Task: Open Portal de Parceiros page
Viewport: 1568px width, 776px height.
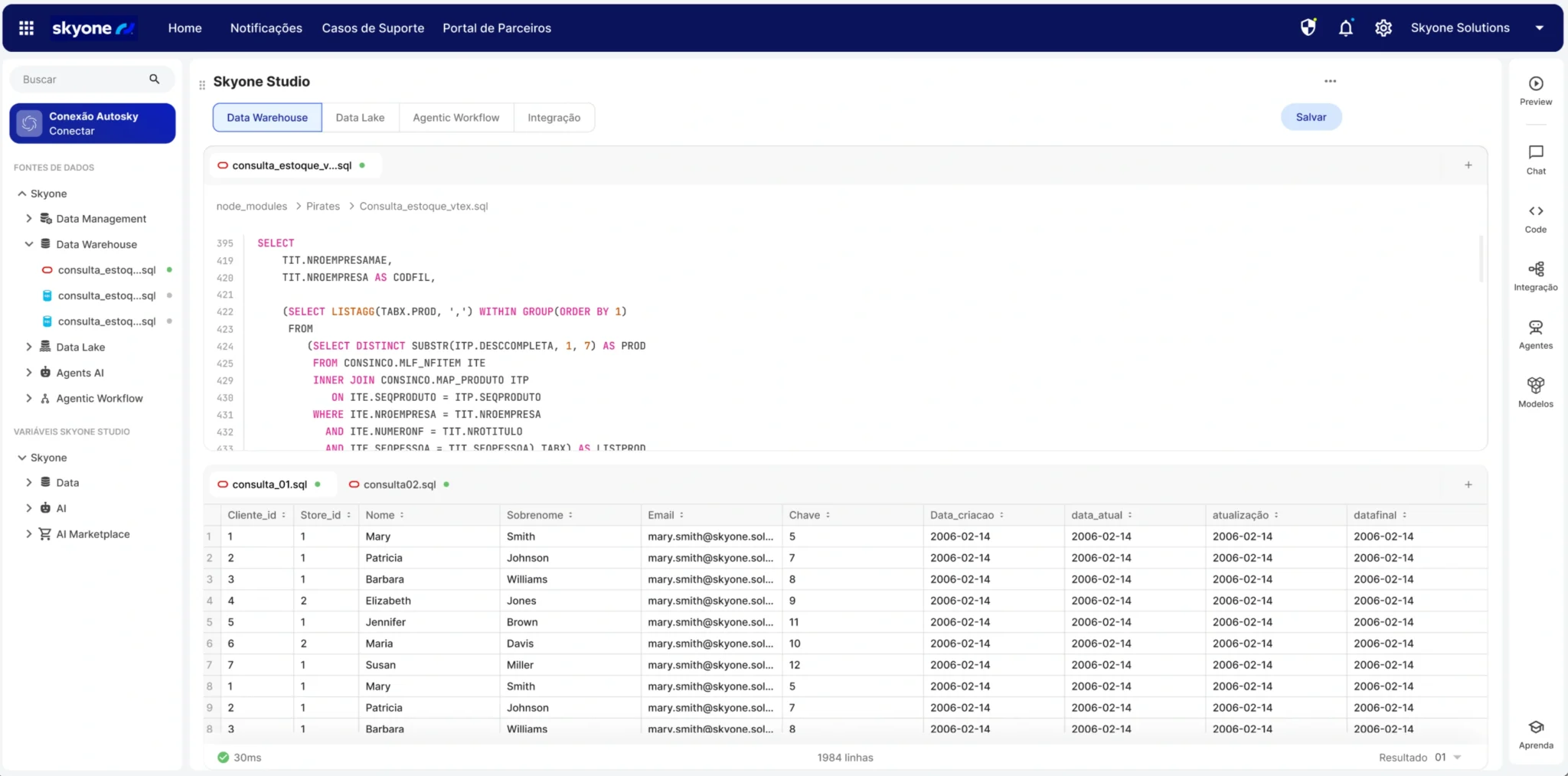Action: pos(497,28)
